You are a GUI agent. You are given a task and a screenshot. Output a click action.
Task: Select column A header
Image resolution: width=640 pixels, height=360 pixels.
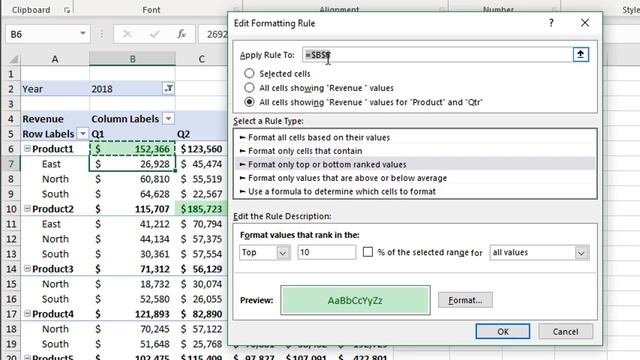(55, 59)
